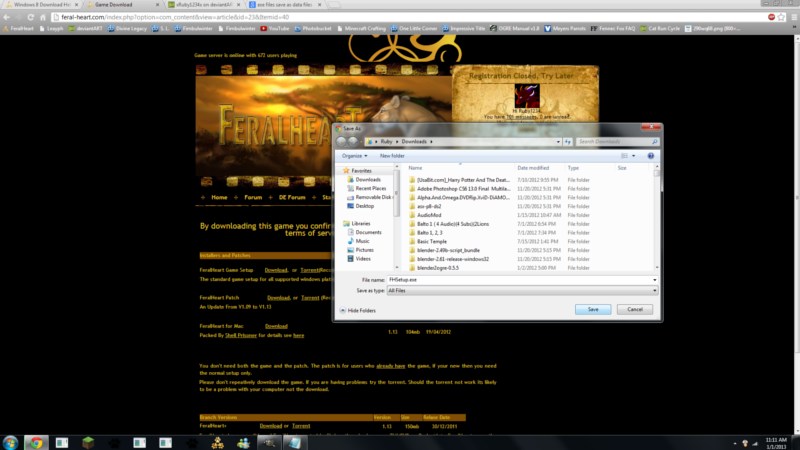Image resolution: width=800 pixels, height=450 pixels.
Task: Click the Back arrow in Save As dialog
Action: (x=341, y=141)
